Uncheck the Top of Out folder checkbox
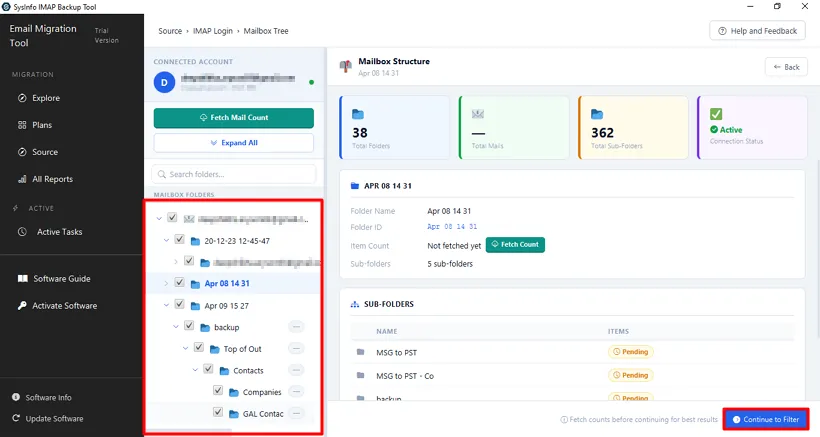The height and width of the screenshot is (437, 820). click(199, 347)
